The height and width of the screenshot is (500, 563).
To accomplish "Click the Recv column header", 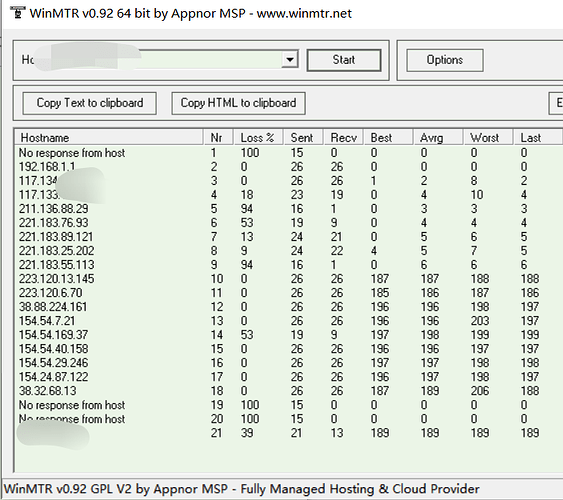I will click(344, 137).
